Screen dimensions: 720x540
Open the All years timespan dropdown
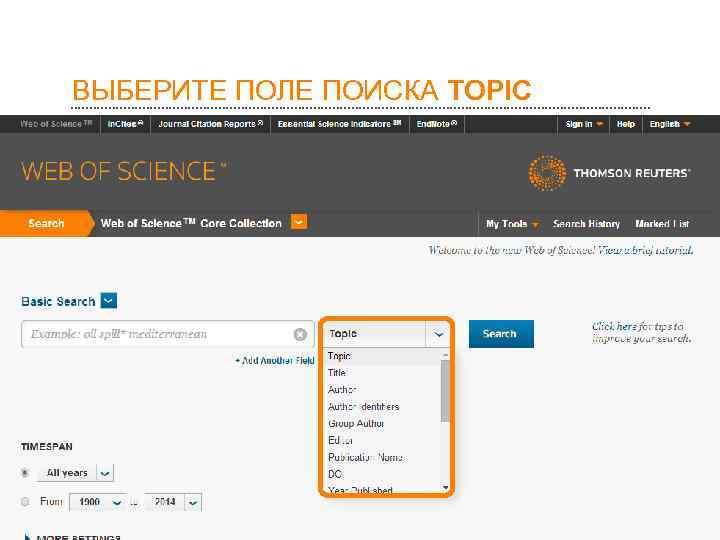pyautogui.click(x=105, y=473)
